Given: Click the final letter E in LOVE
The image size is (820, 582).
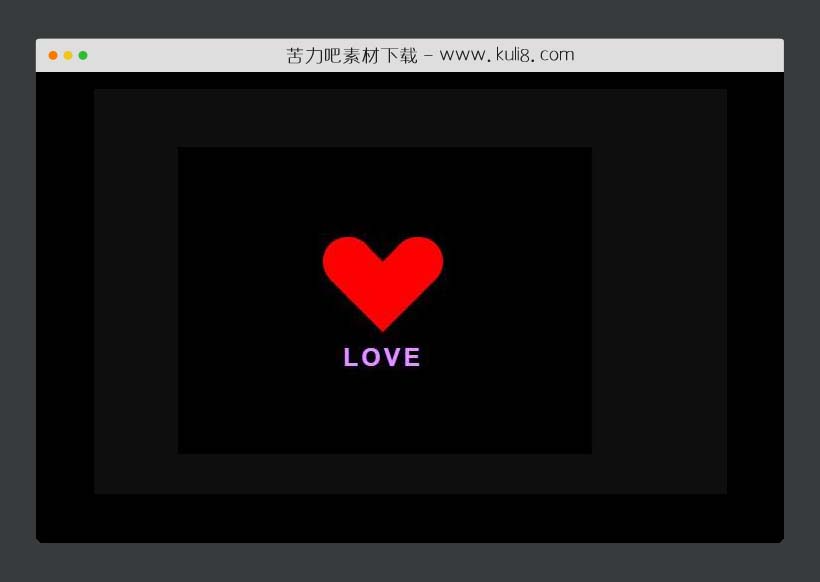Looking at the screenshot, I should (412, 357).
